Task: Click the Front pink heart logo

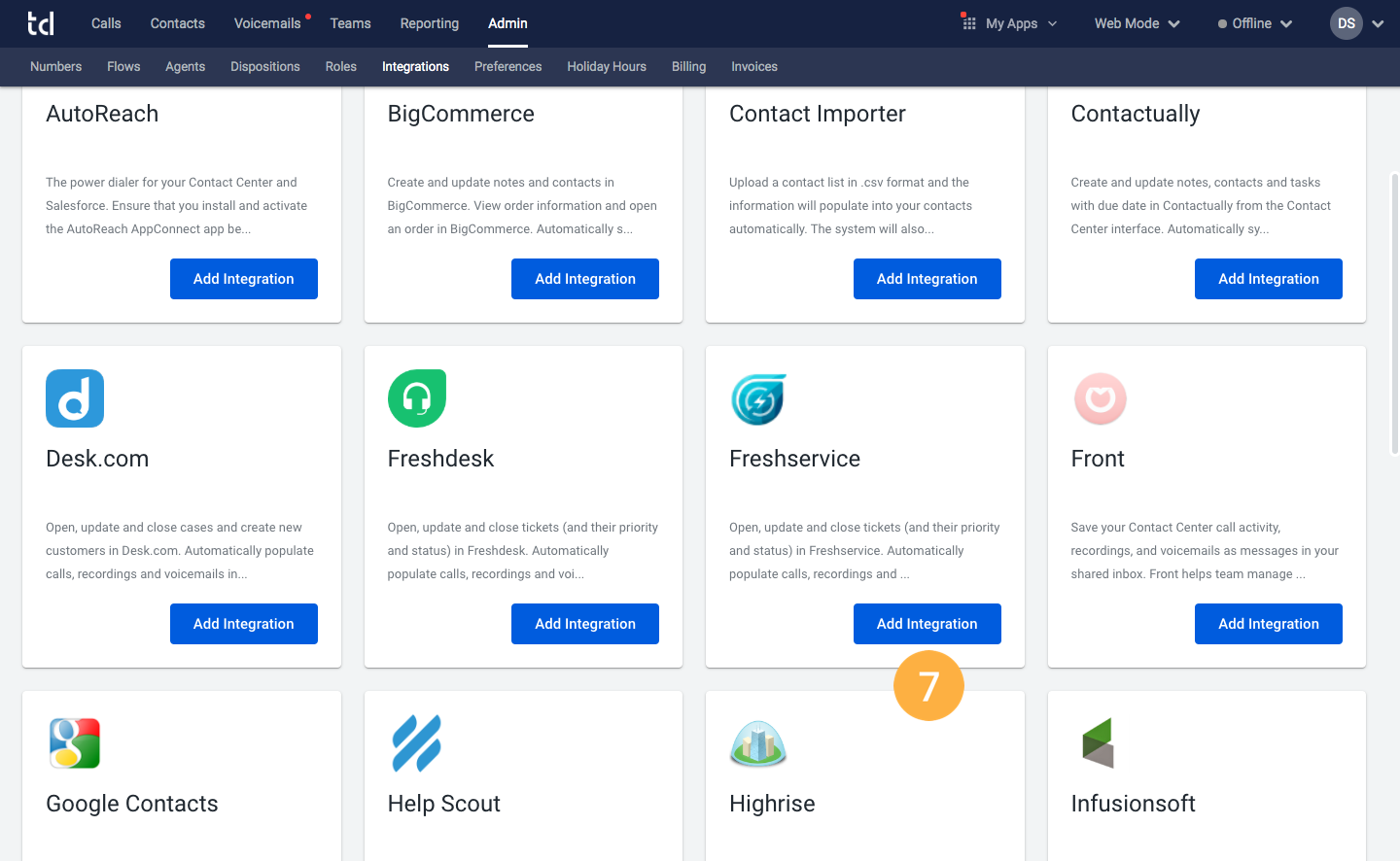Action: coord(1100,398)
